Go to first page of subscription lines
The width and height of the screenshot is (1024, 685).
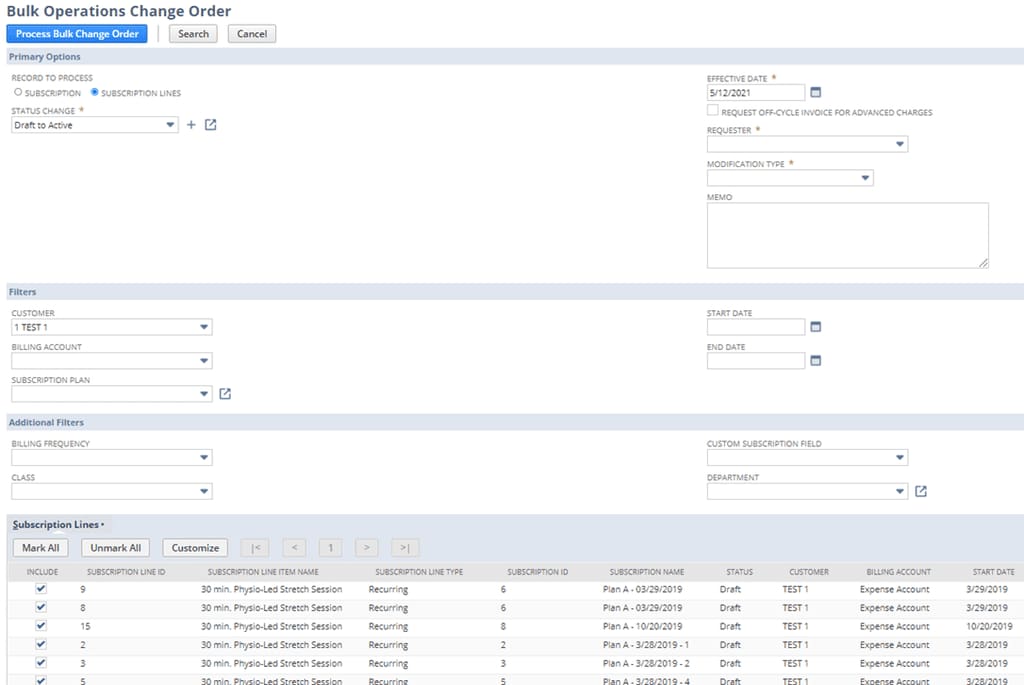(255, 548)
